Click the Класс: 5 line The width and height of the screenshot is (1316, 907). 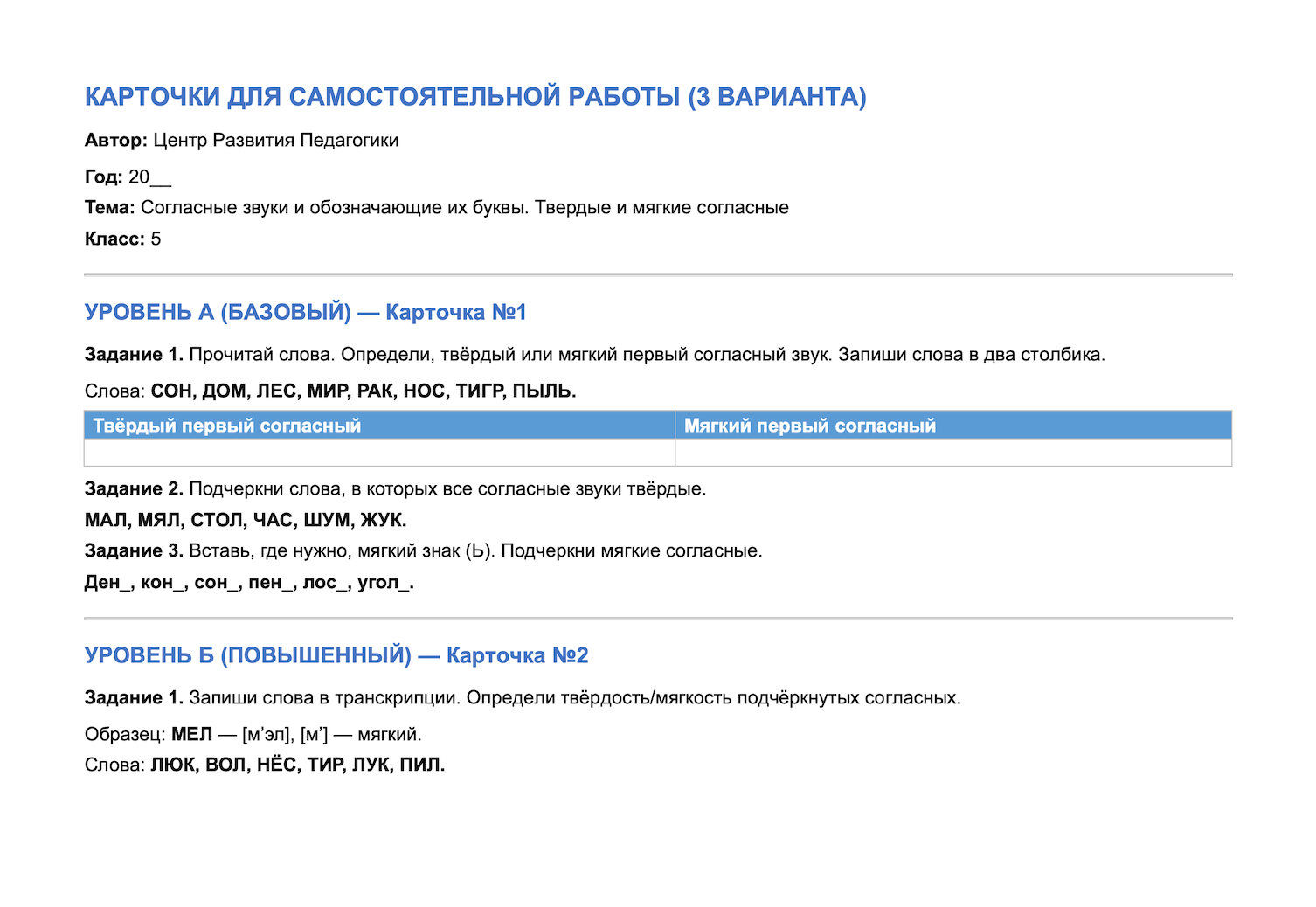[122, 239]
